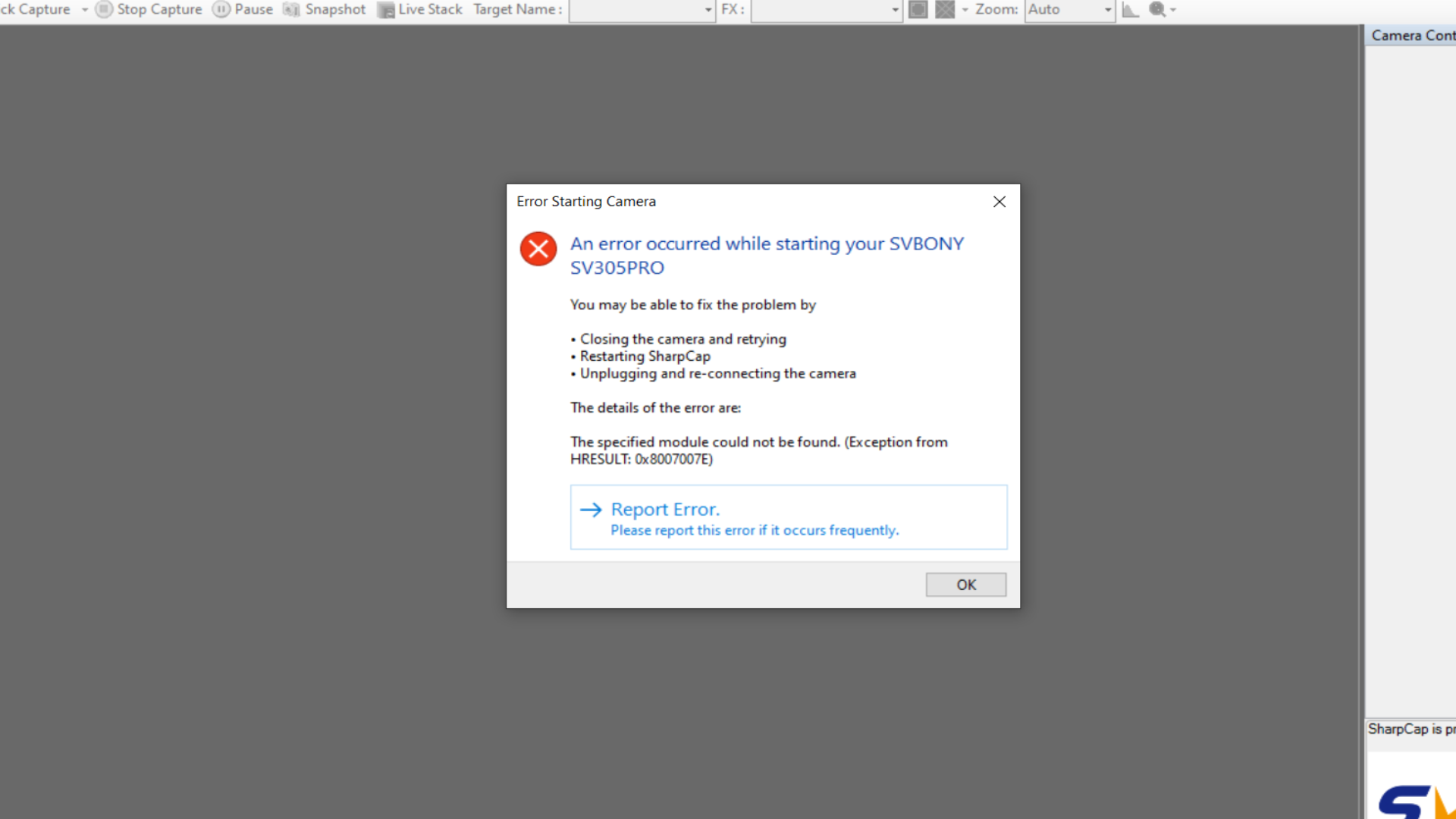The image size is (1456, 819).
Task: Click the reticule grid overlay icon
Action: 945,9
